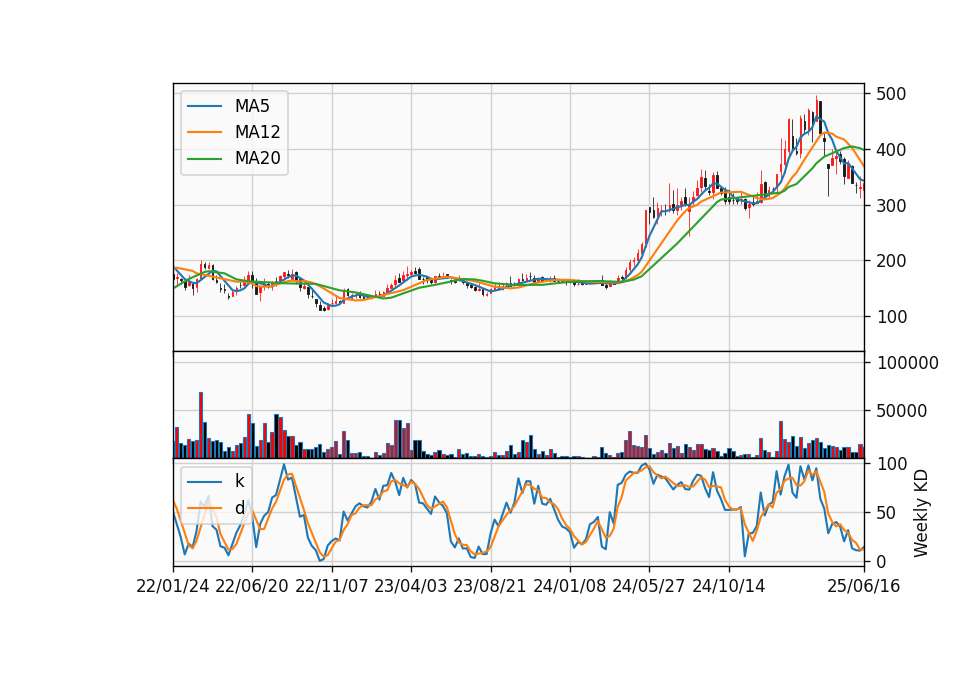This screenshot has width=960, height=690.
Task: Click the MA5 legend label
Action: 252,106
